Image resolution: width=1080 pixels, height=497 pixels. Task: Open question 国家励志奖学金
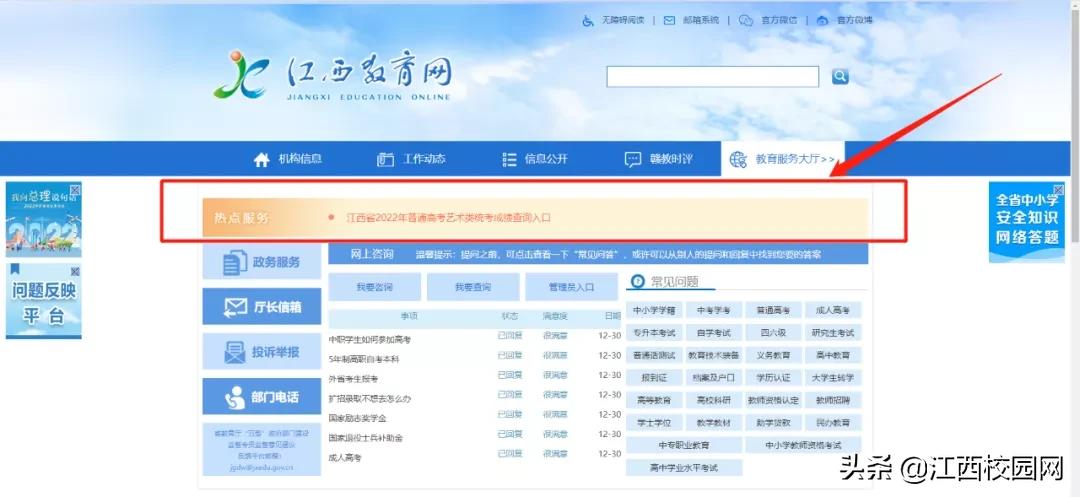coord(357,418)
